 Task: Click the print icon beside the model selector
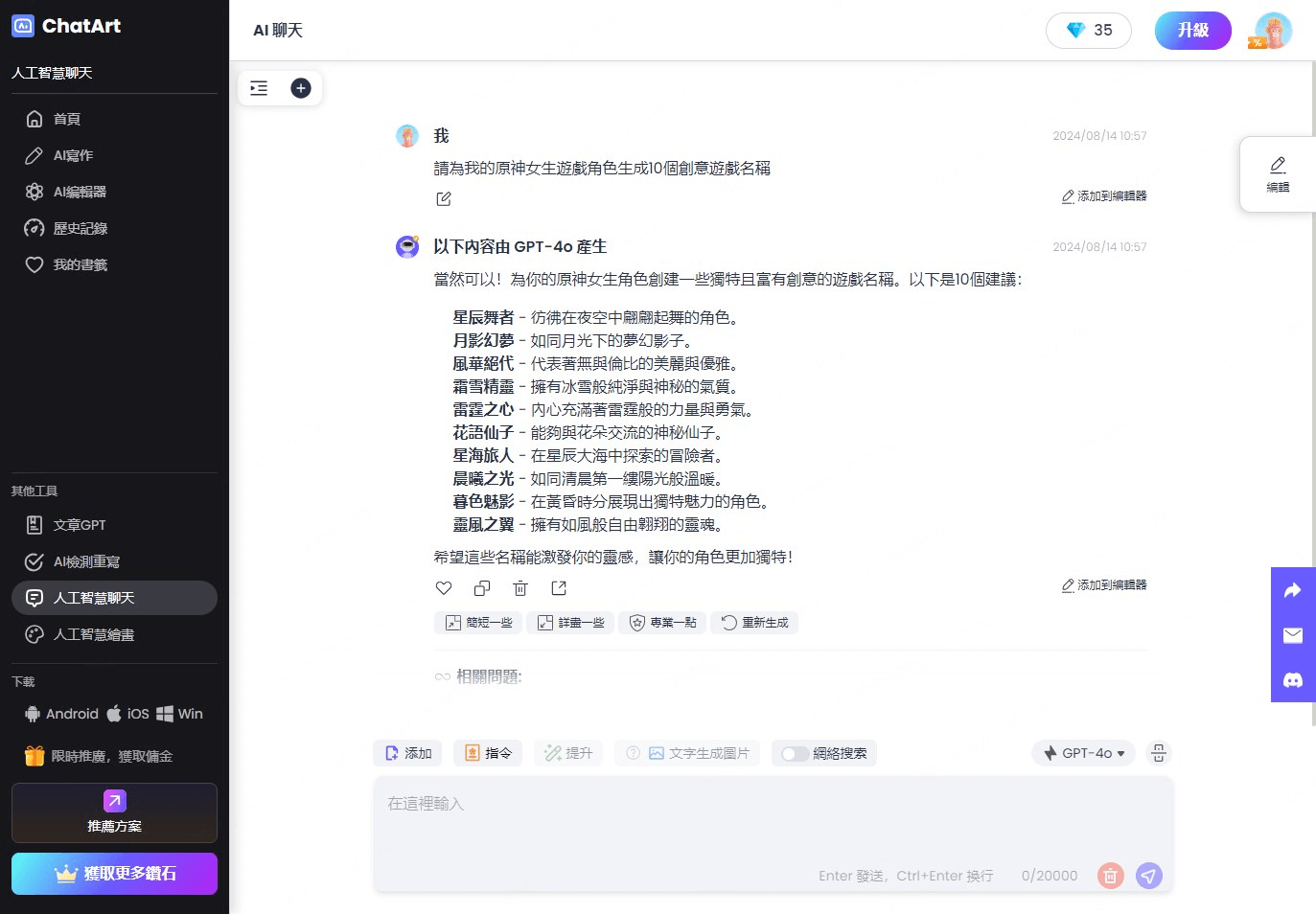[1159, 753]
